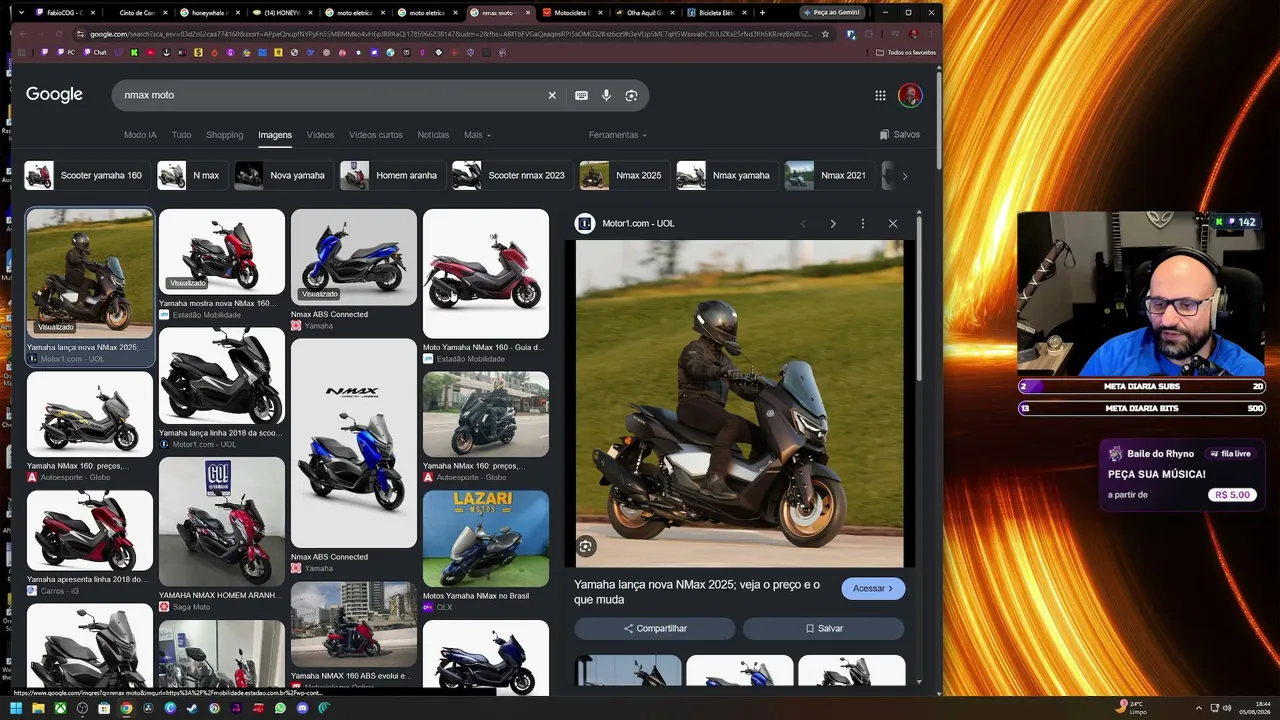Expand the 'Ferramentas' search tools
This screenshot has width=1280, height=720.
[617, 135]
